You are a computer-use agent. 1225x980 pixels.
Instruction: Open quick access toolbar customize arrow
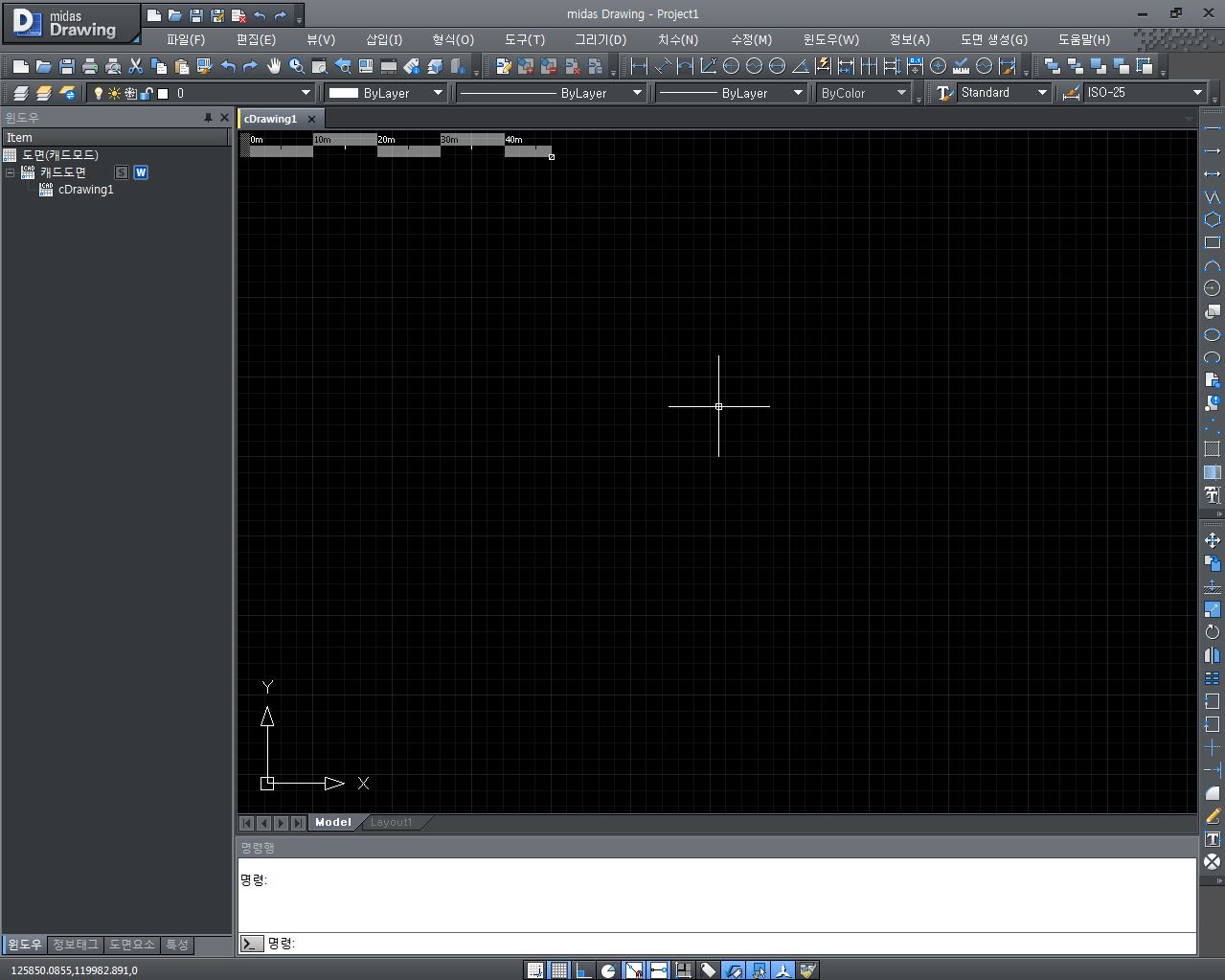[x=299, y=18]
